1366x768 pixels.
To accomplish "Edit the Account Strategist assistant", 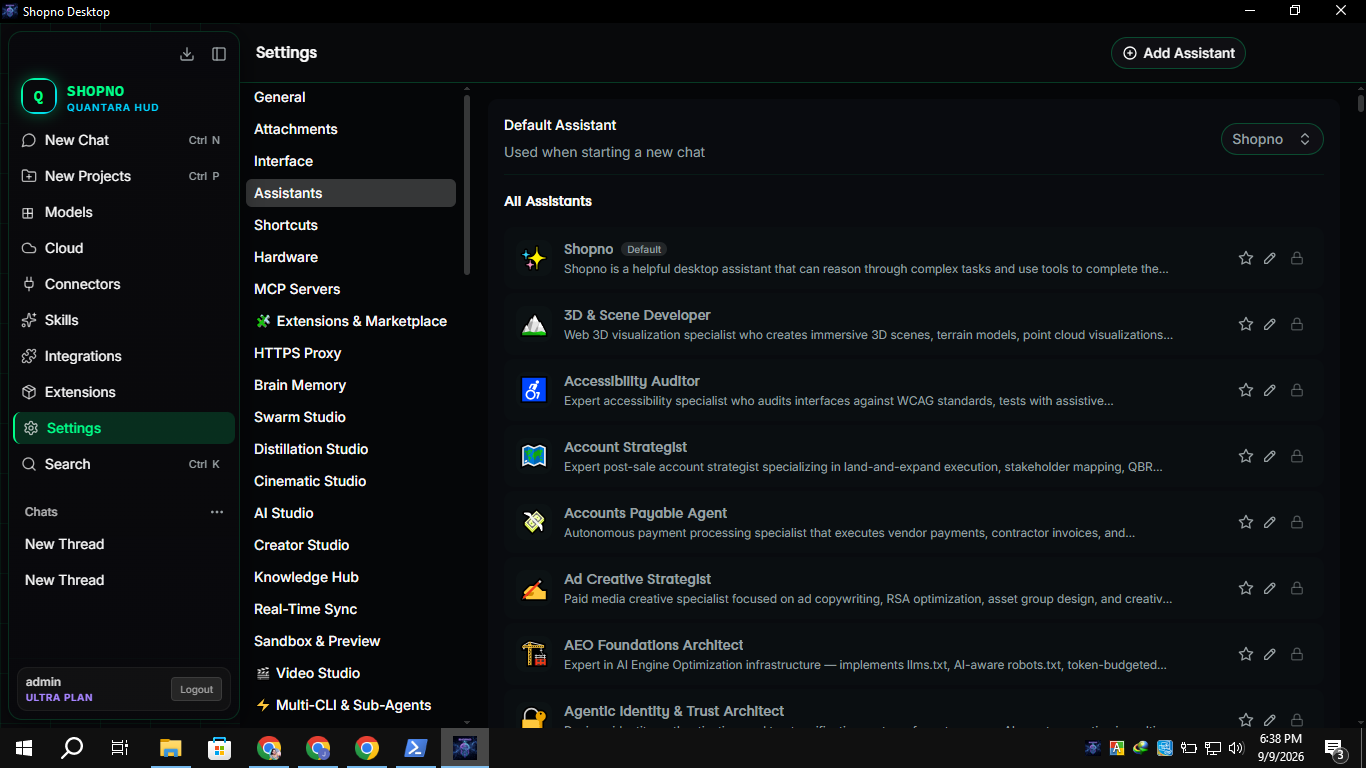I will click(x=1270, y=456).
